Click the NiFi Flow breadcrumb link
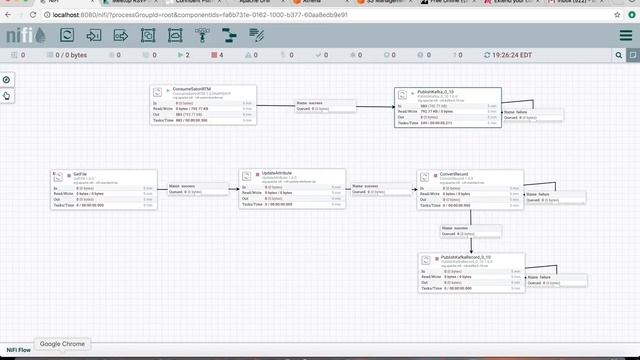This screenshot has height=360, width=640. (18, 350)
